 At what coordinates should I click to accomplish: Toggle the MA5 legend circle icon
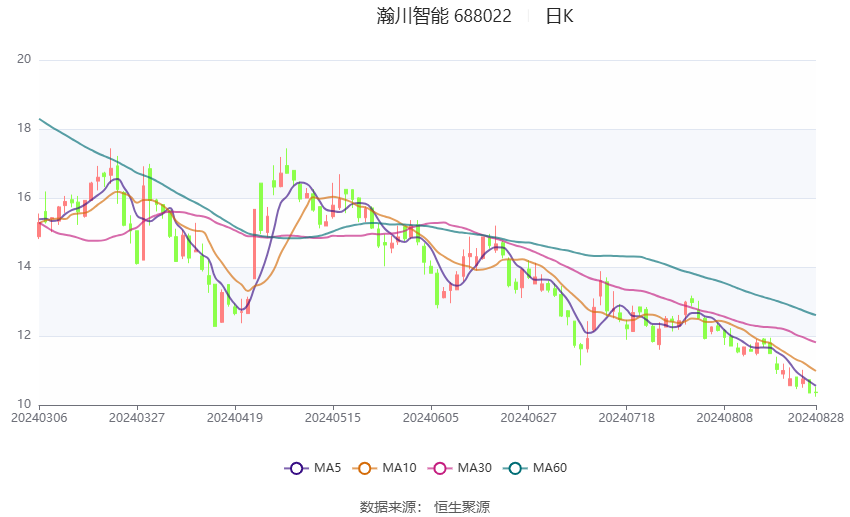(296, 468)
